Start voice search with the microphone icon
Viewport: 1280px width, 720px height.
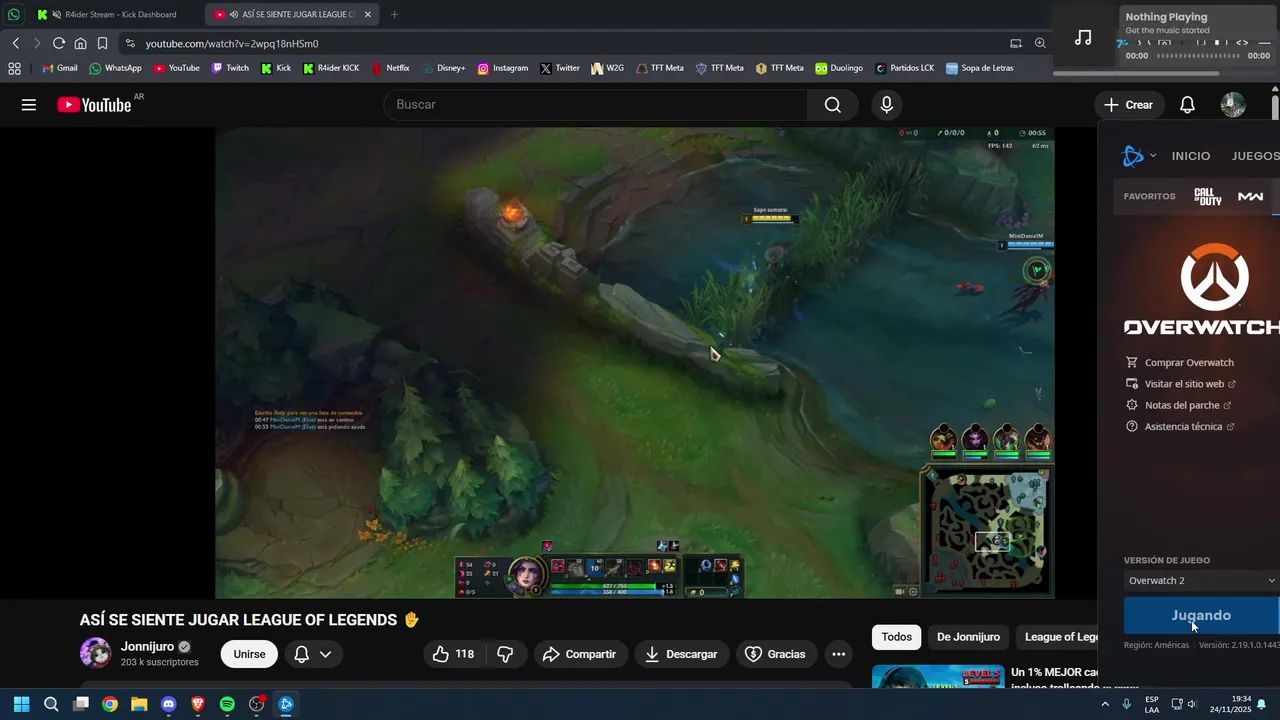(x=886, y=105)
